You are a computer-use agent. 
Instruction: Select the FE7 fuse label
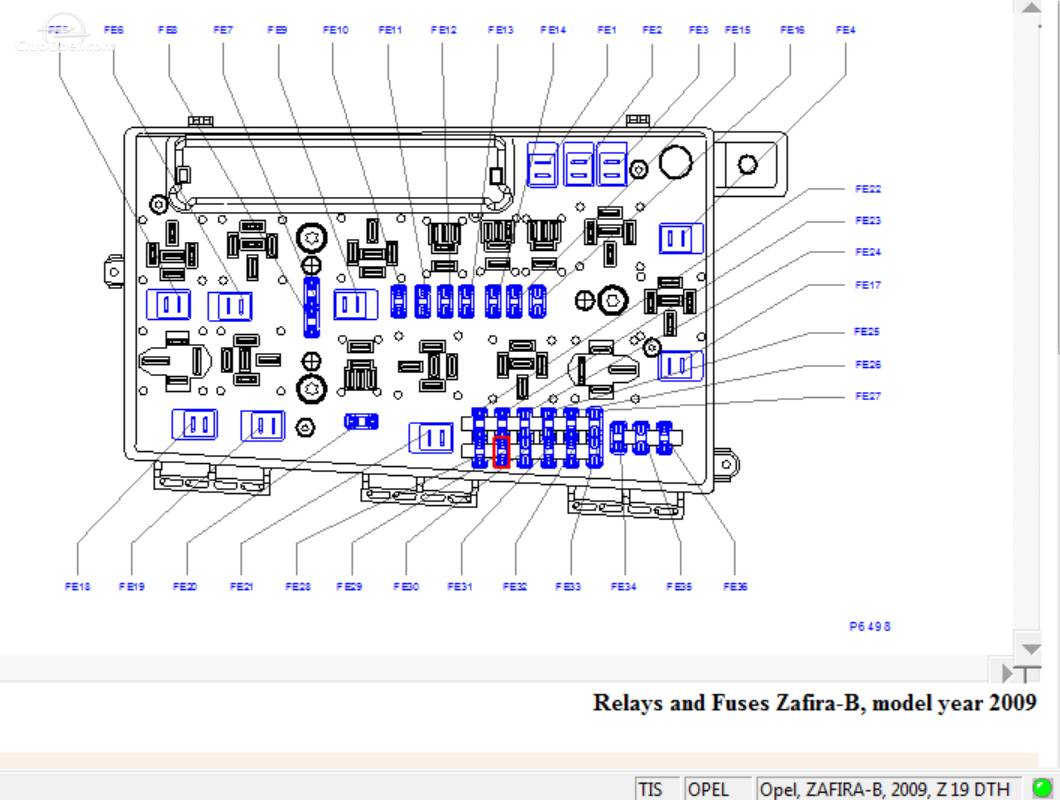click(x=222, y=30)
